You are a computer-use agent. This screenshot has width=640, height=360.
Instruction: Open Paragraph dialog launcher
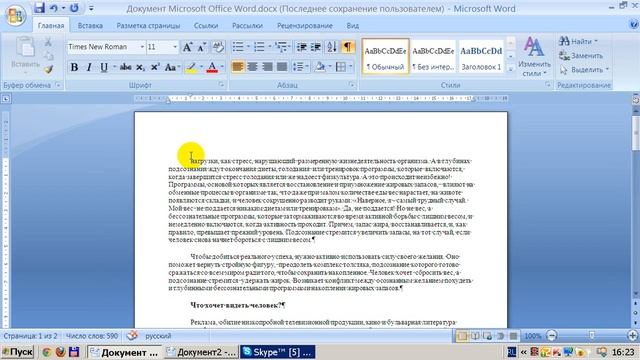coord(351,84)
